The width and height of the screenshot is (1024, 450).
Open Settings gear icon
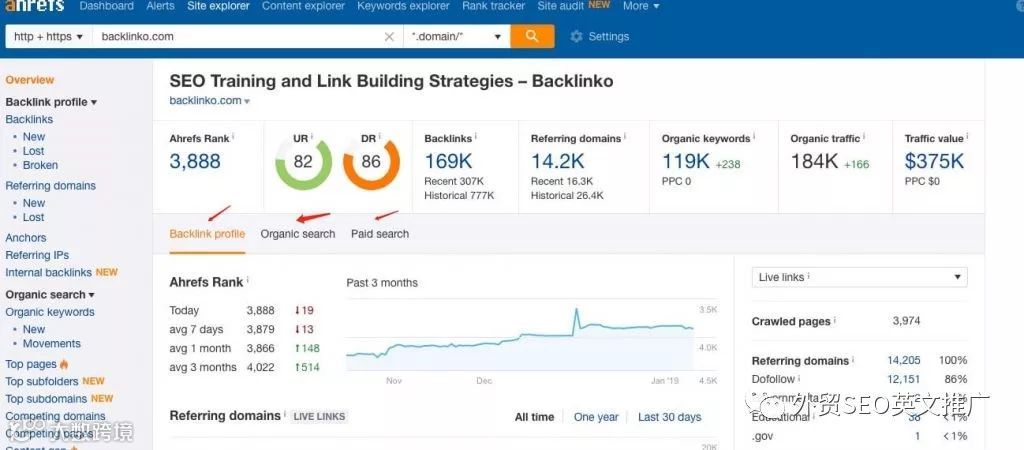[576, 37]
